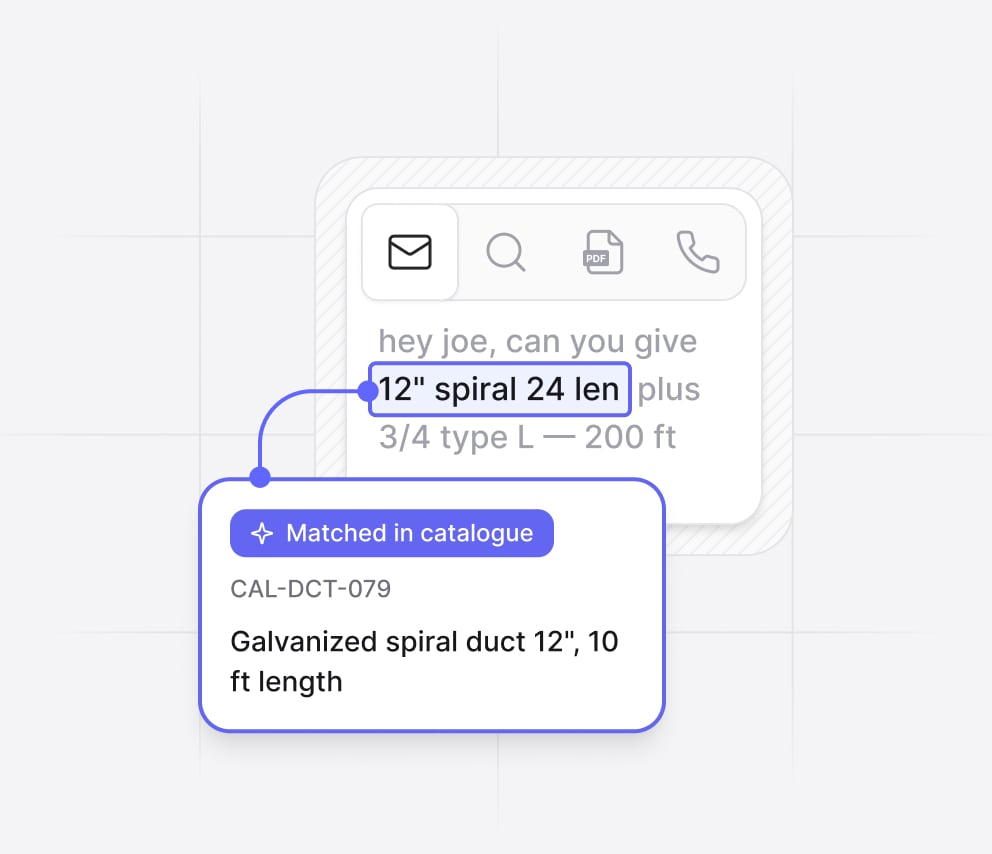Switch to the magnifier search tab
The height and width of the screenshot is (854, 992).
(505, 252)
